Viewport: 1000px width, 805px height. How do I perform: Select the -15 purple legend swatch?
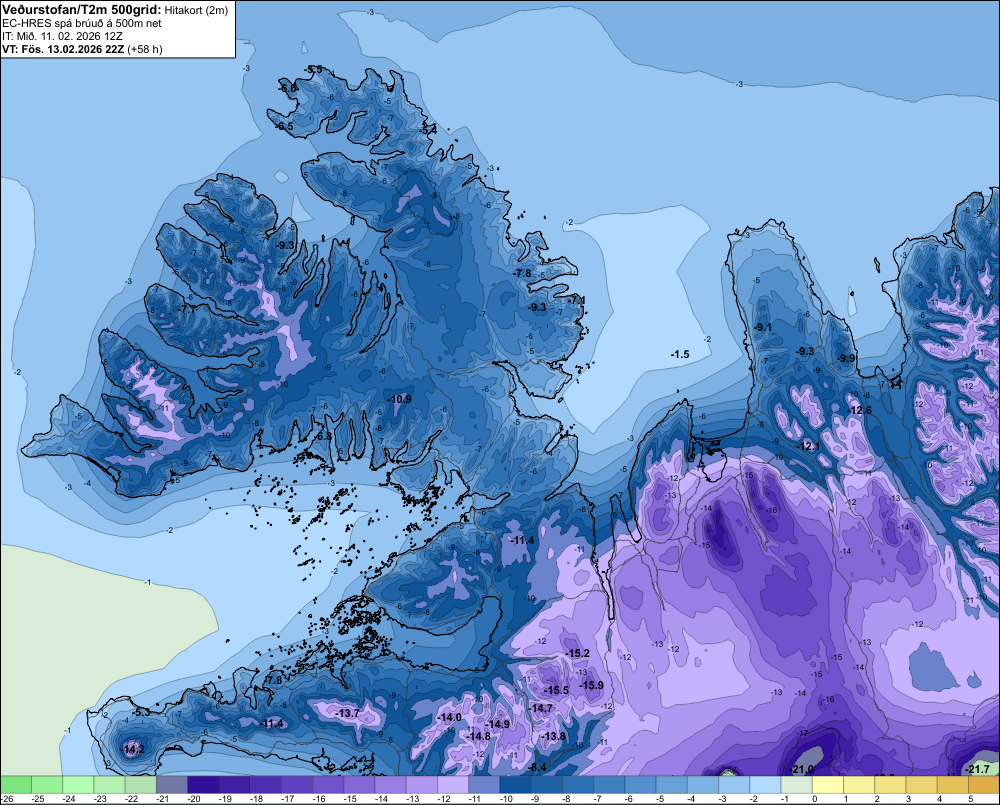pos(359,784)
